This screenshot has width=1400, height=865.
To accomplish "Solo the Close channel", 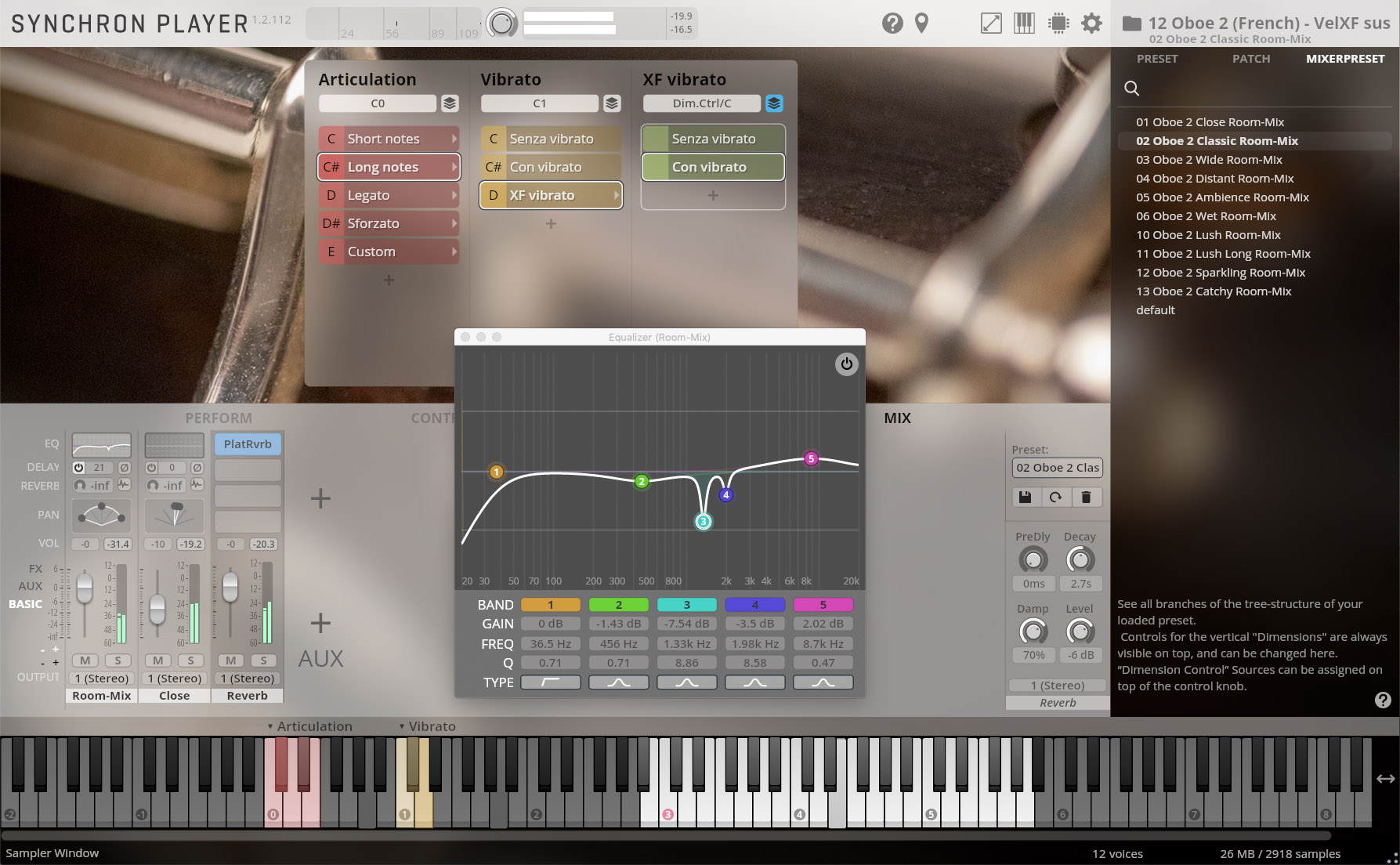I will click(190, 661).
